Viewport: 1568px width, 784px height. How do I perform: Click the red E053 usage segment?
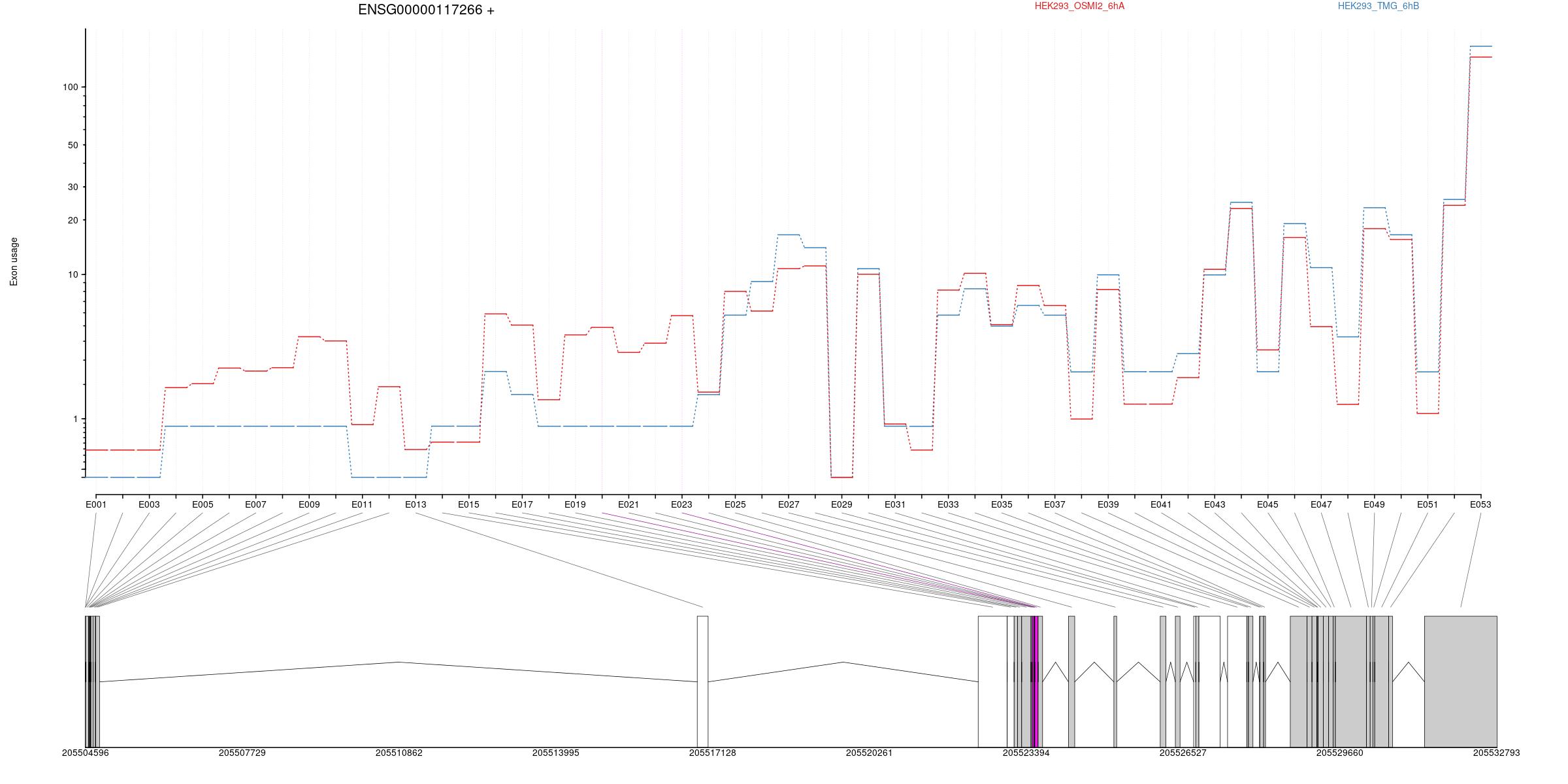[x=1481, y=57]
